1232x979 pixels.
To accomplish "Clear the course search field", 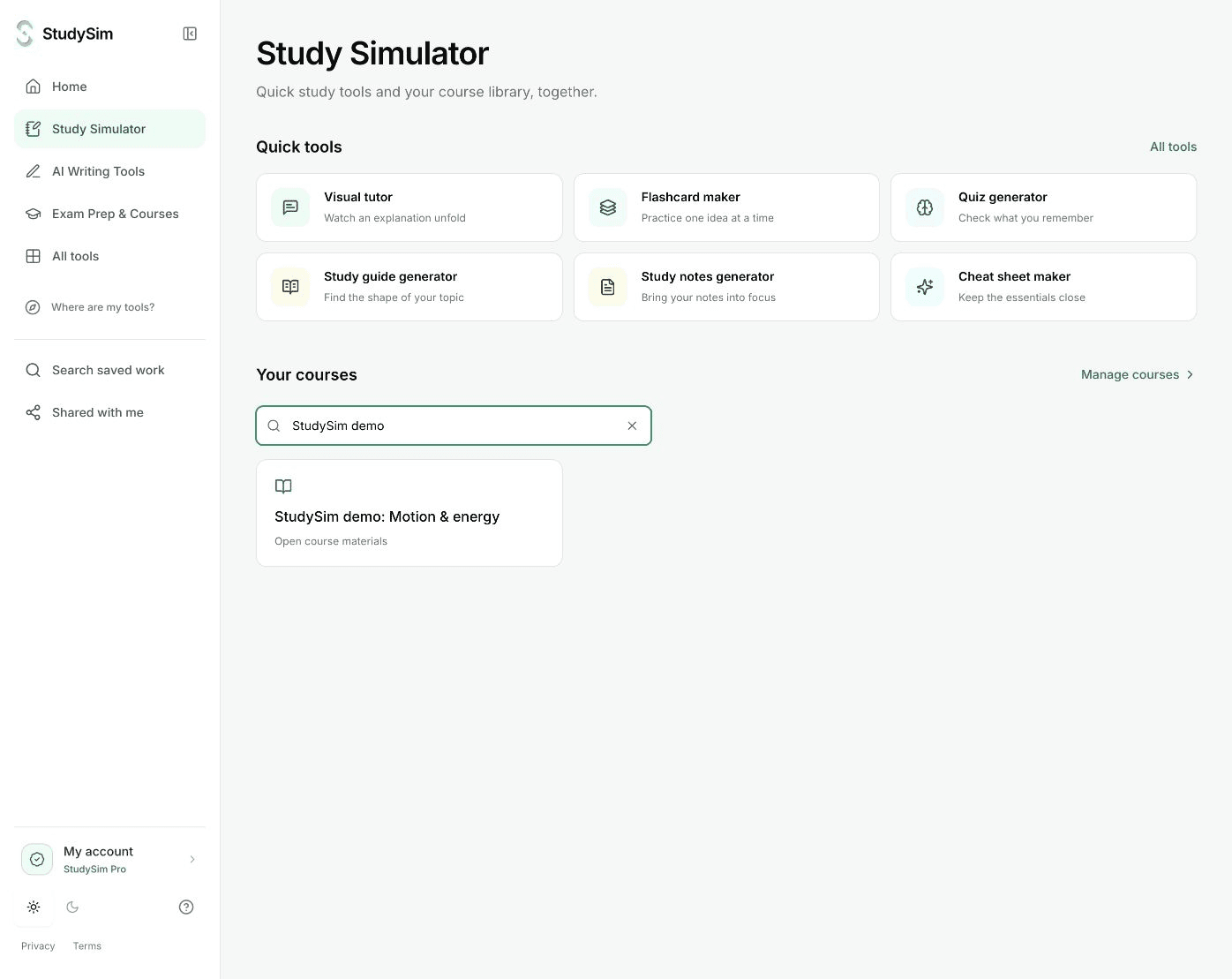I will tap(632, 425).
